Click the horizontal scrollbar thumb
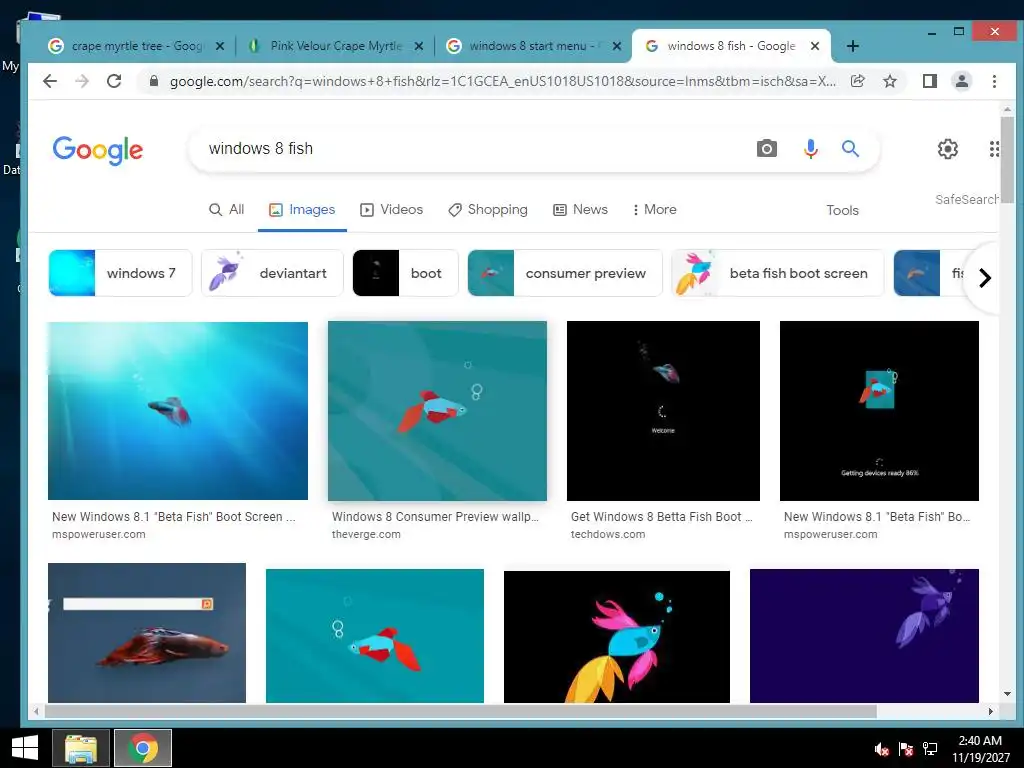 pyautogui.click(x=460, y=711)
